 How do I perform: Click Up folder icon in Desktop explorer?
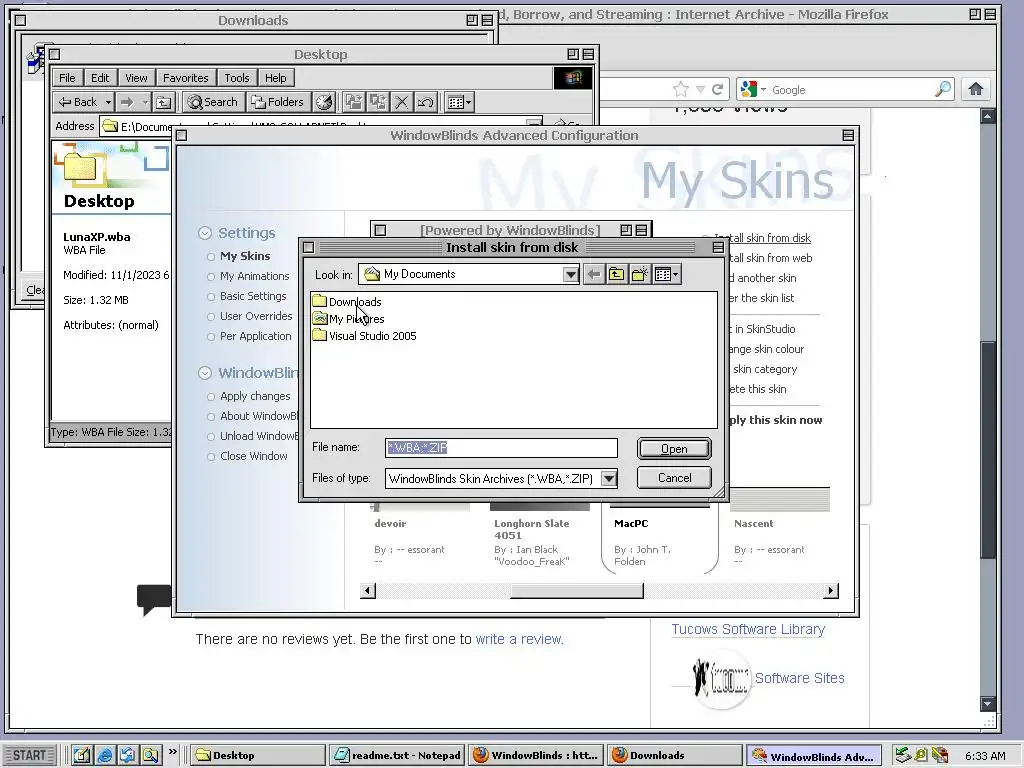click(x=163, y=102)
